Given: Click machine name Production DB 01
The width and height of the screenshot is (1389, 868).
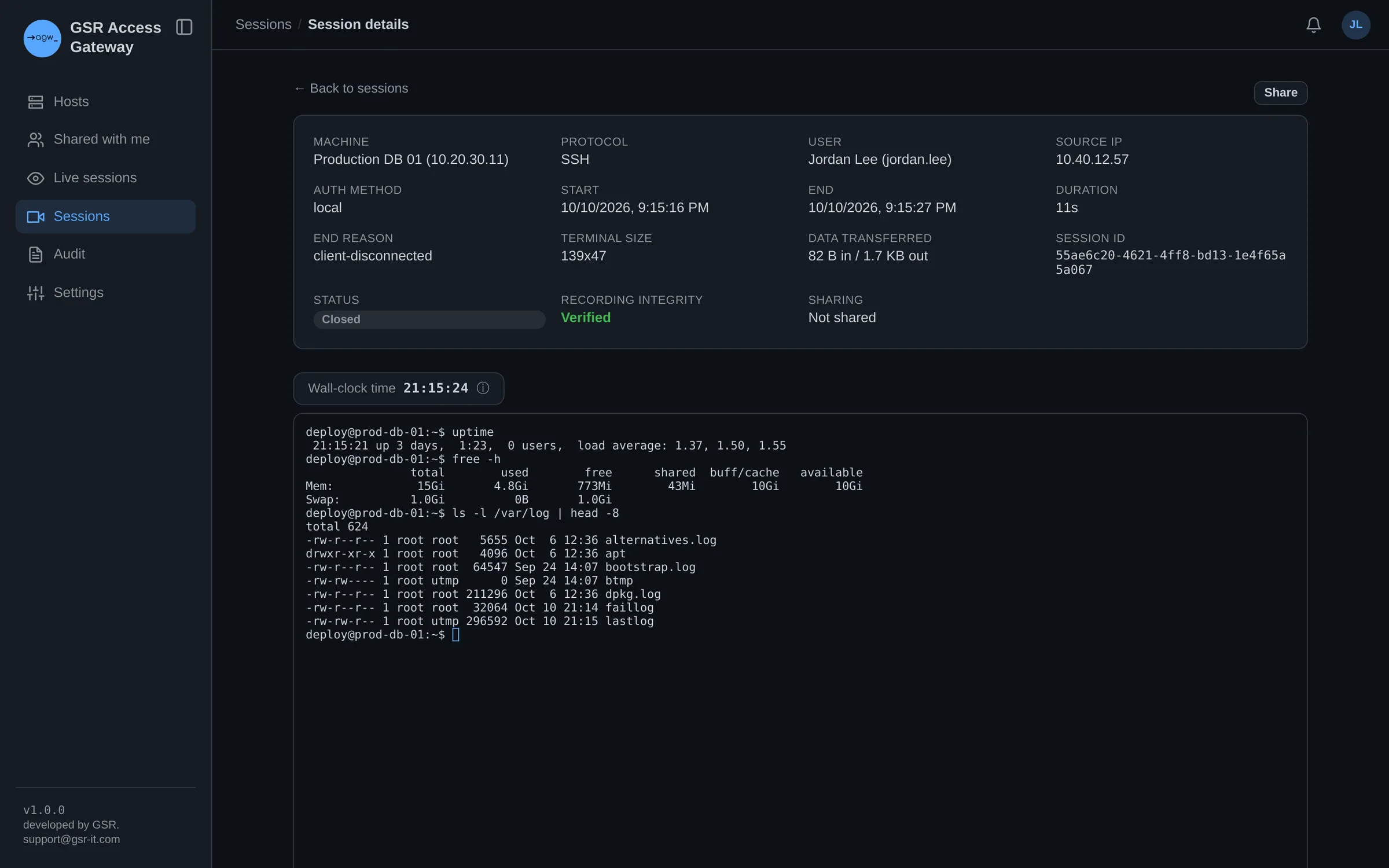Looking at the screenshot, I should [411, 160].
